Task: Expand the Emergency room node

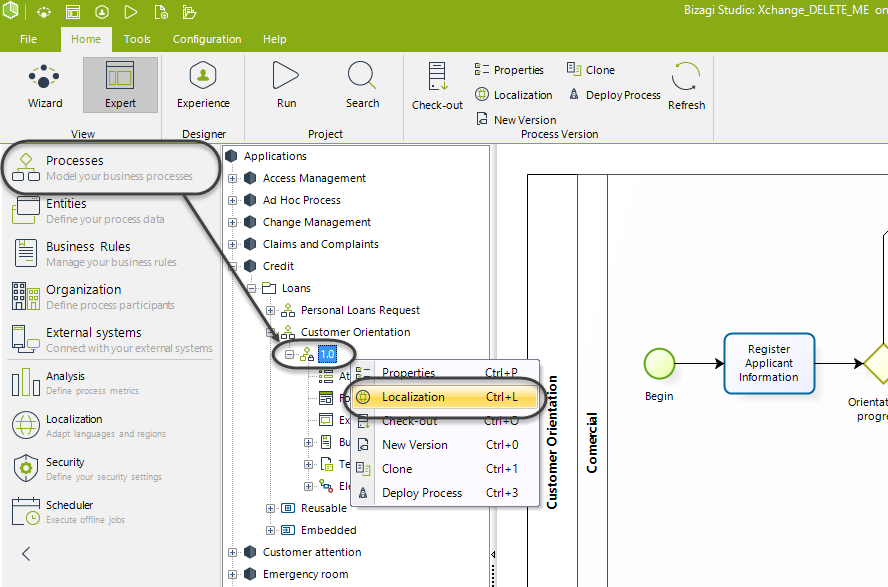Action: (x=232, y=575)
